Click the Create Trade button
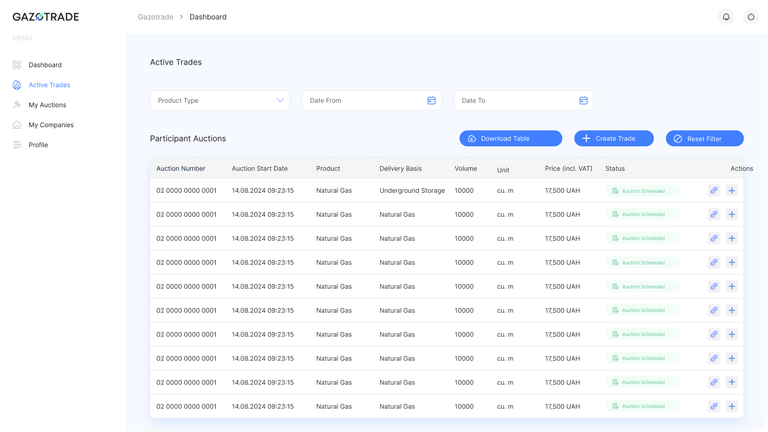Screen dimensions: 768x432 pyautogui.click(x=614, y=139)
